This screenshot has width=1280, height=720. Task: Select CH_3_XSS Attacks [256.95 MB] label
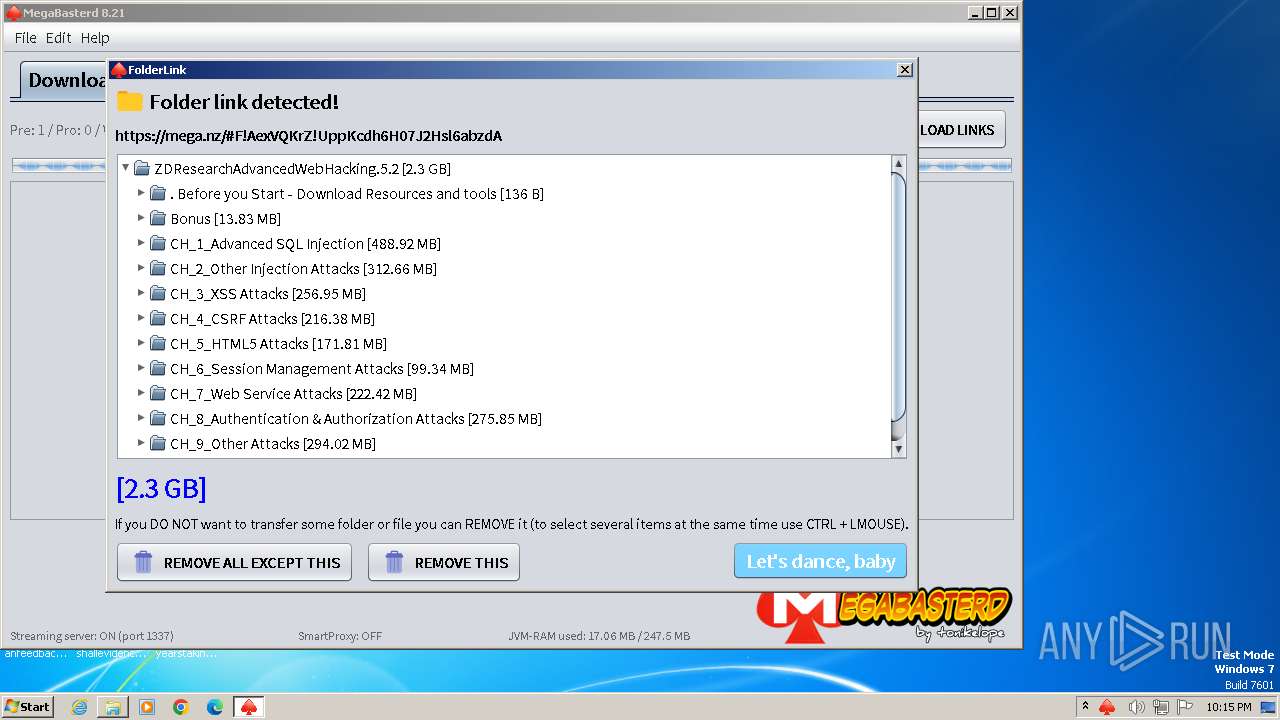pyautogui.click(x=267, y=293)
